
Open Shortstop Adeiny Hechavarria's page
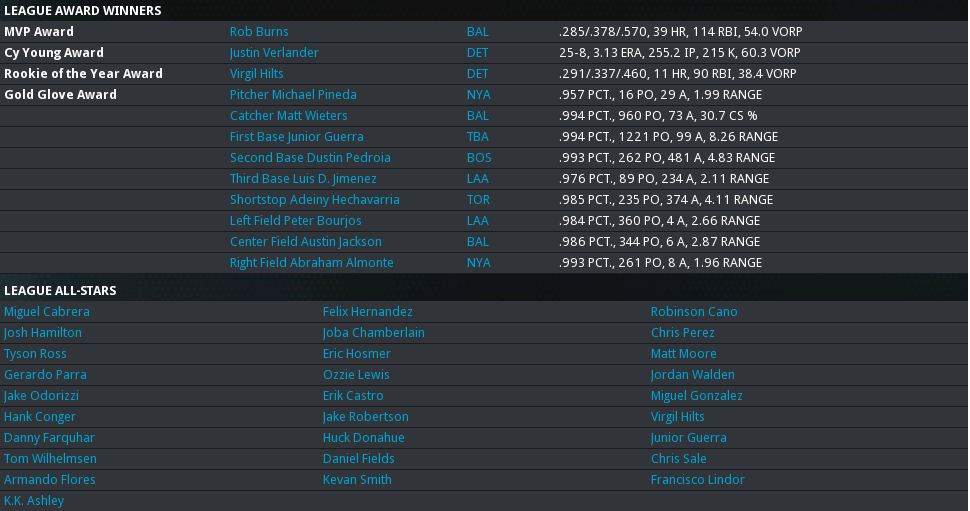(314, 200)
